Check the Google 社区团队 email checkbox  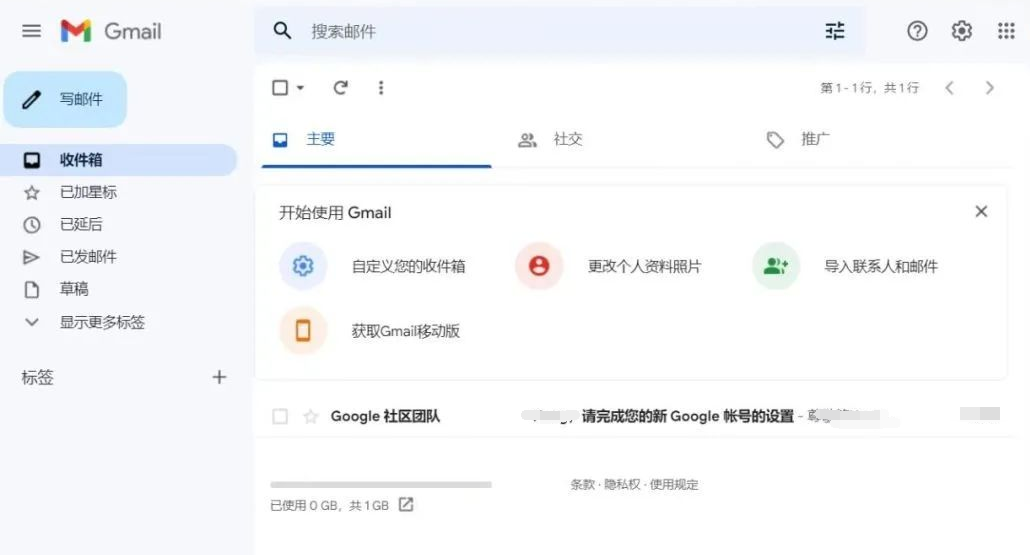[x=280, y=416]
